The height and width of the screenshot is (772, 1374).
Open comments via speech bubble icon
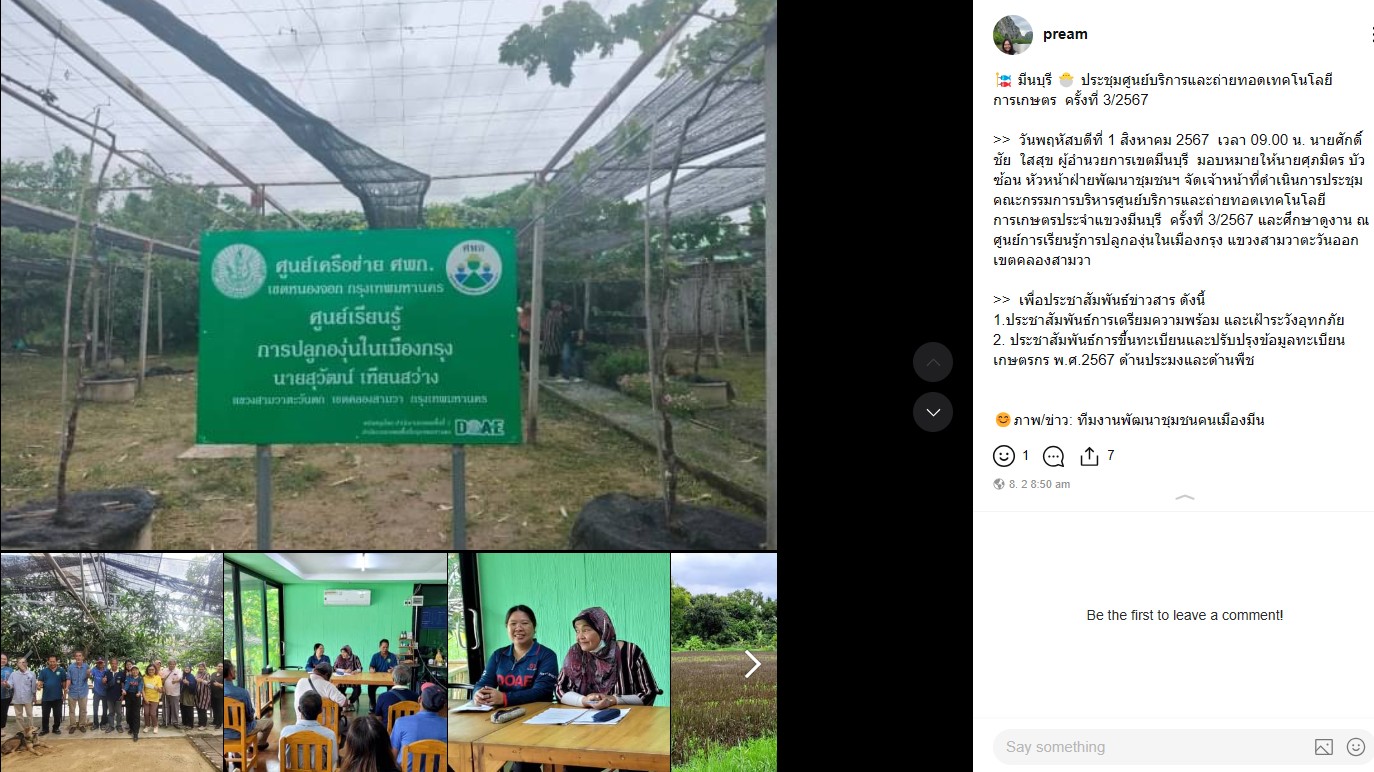[1054, 457]
